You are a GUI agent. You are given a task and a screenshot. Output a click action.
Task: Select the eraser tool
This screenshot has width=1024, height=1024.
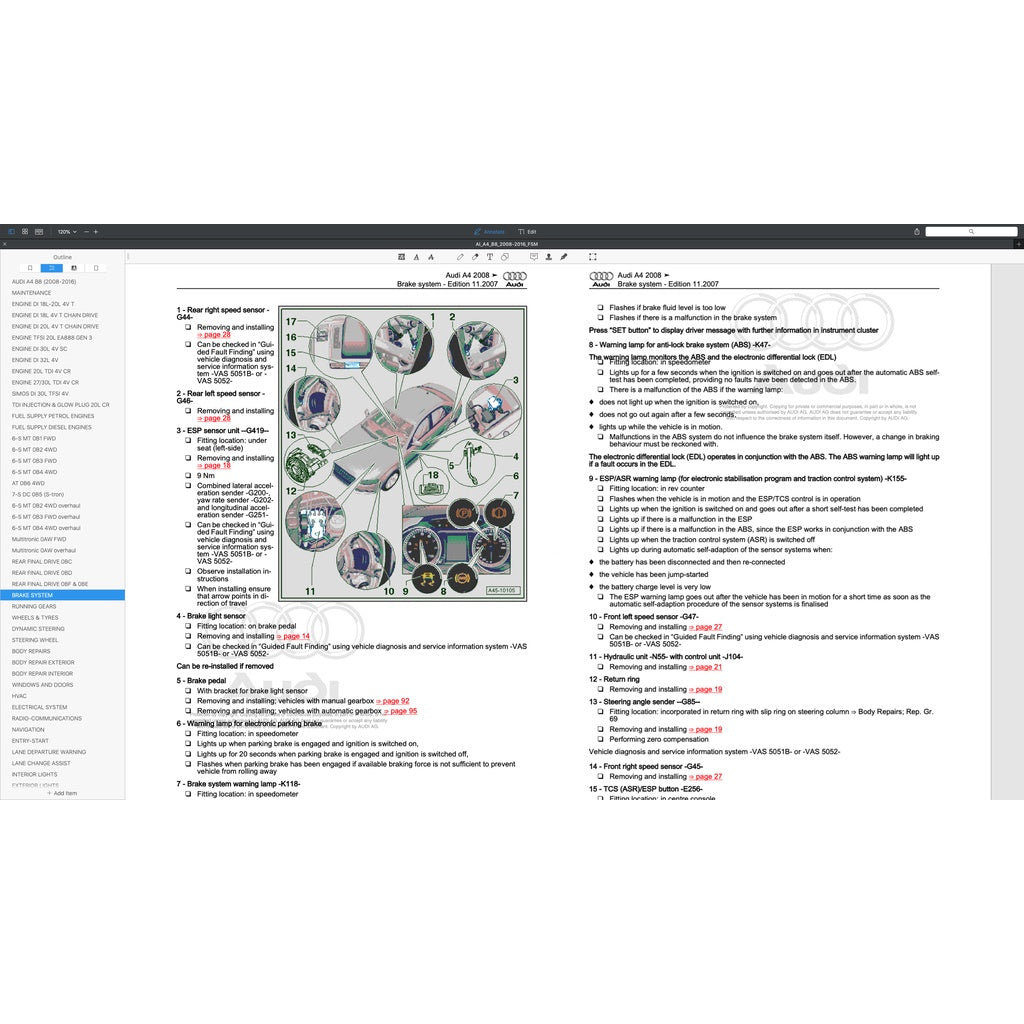coord(475,257)
